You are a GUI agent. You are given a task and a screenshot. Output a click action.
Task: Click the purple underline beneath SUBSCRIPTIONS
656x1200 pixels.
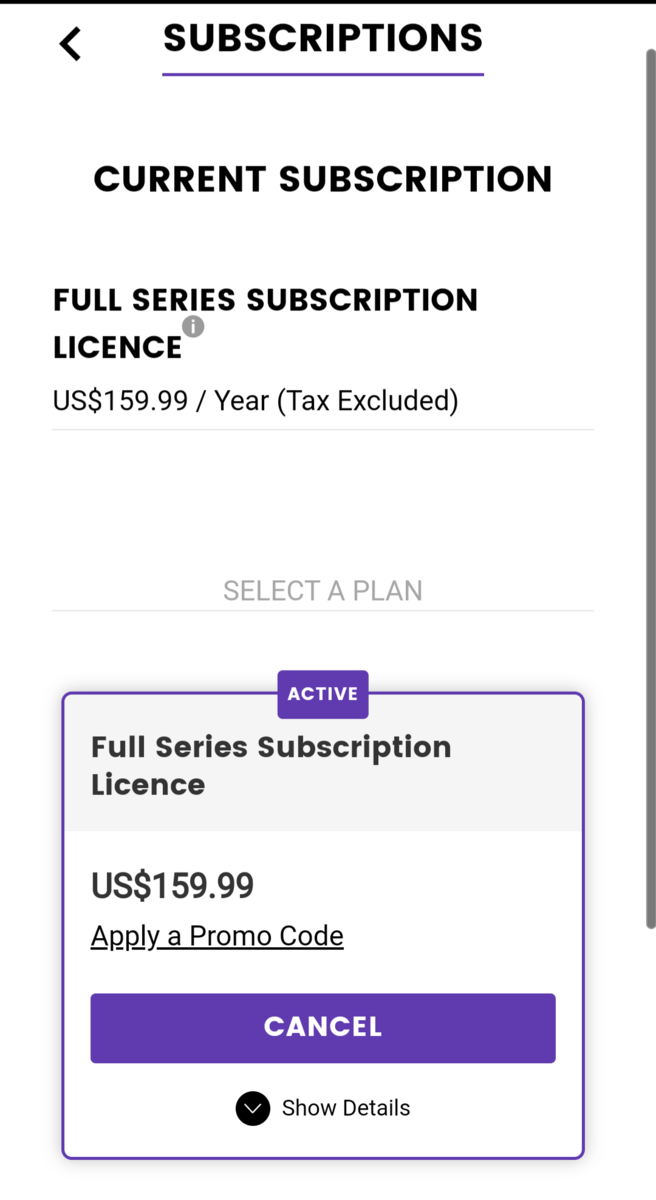[x=323, y=74]
